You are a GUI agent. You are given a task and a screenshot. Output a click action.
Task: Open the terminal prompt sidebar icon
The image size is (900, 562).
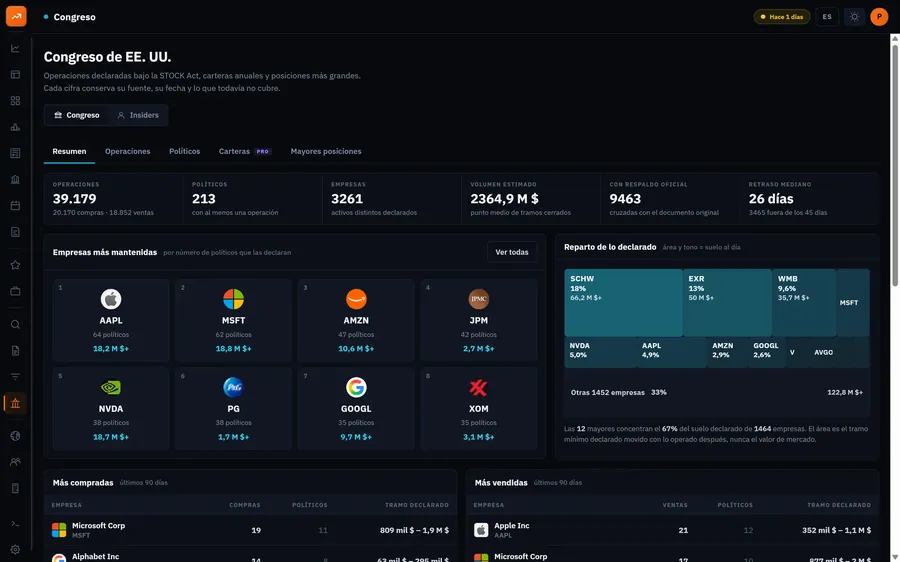(x=15, y=524)
